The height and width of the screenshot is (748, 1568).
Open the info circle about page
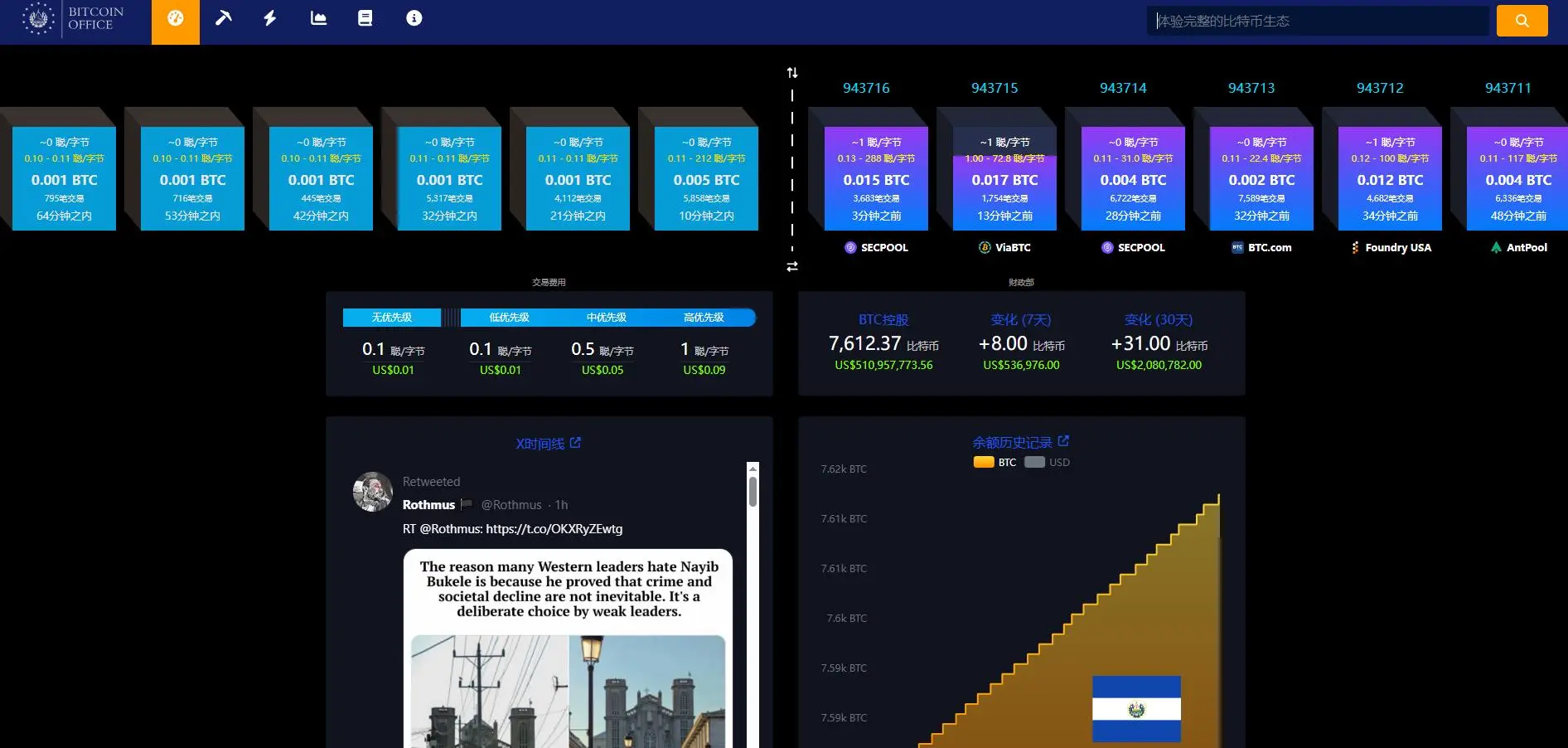[414, 18]
